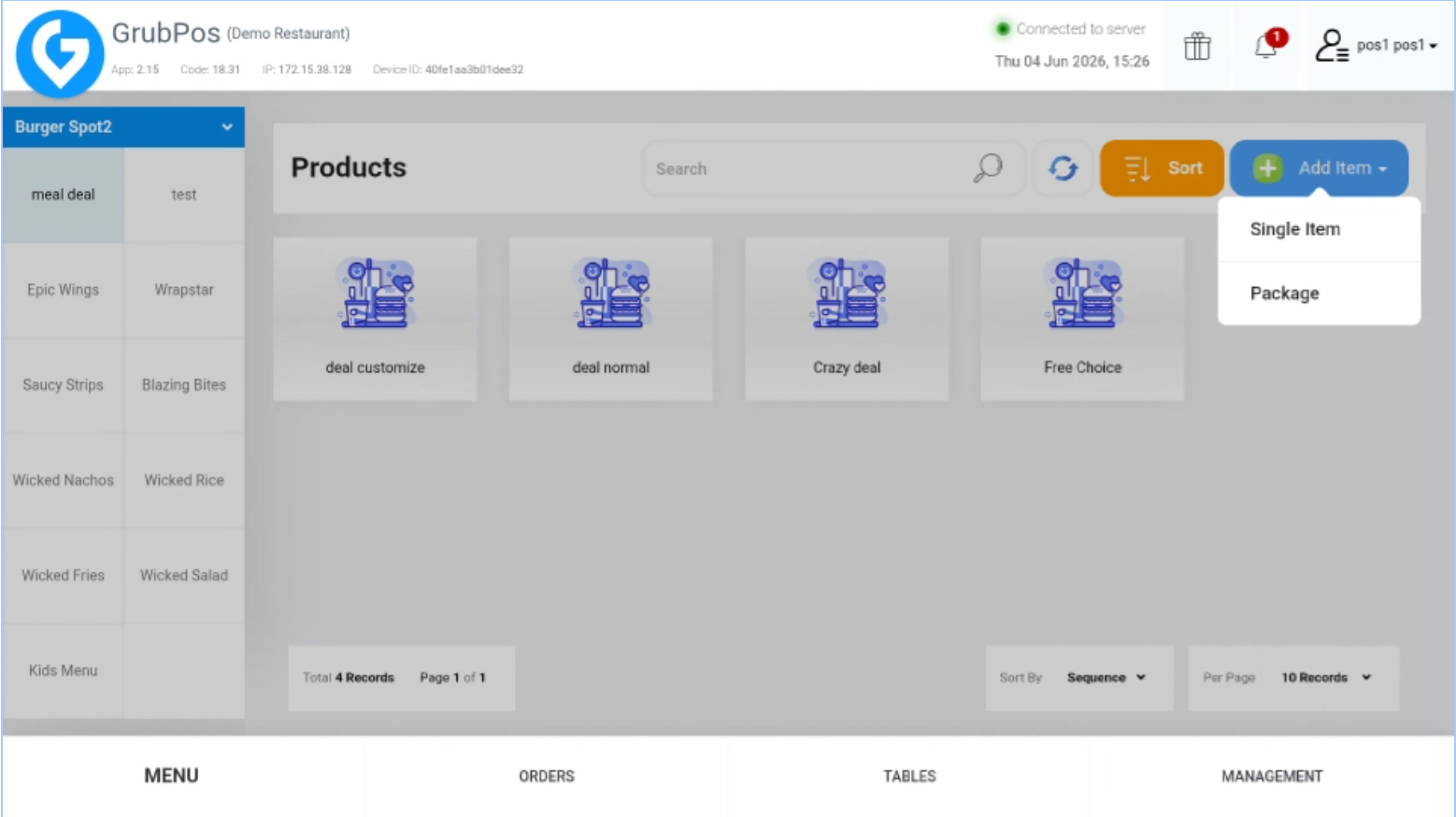1456x817 pixels.
Task: Switch to the ORDERS tab
Action: point(547,776)
